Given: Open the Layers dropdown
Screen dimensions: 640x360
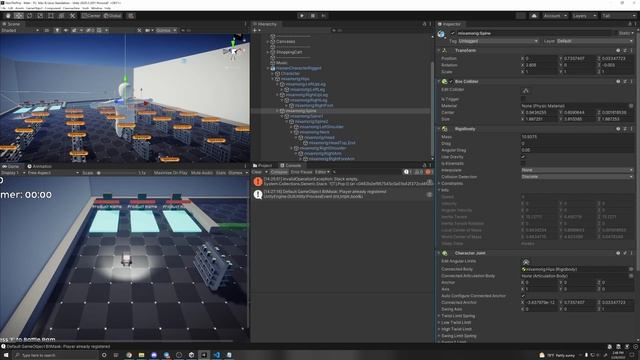Looking at the screenshot, I should (x=584, y=16).
